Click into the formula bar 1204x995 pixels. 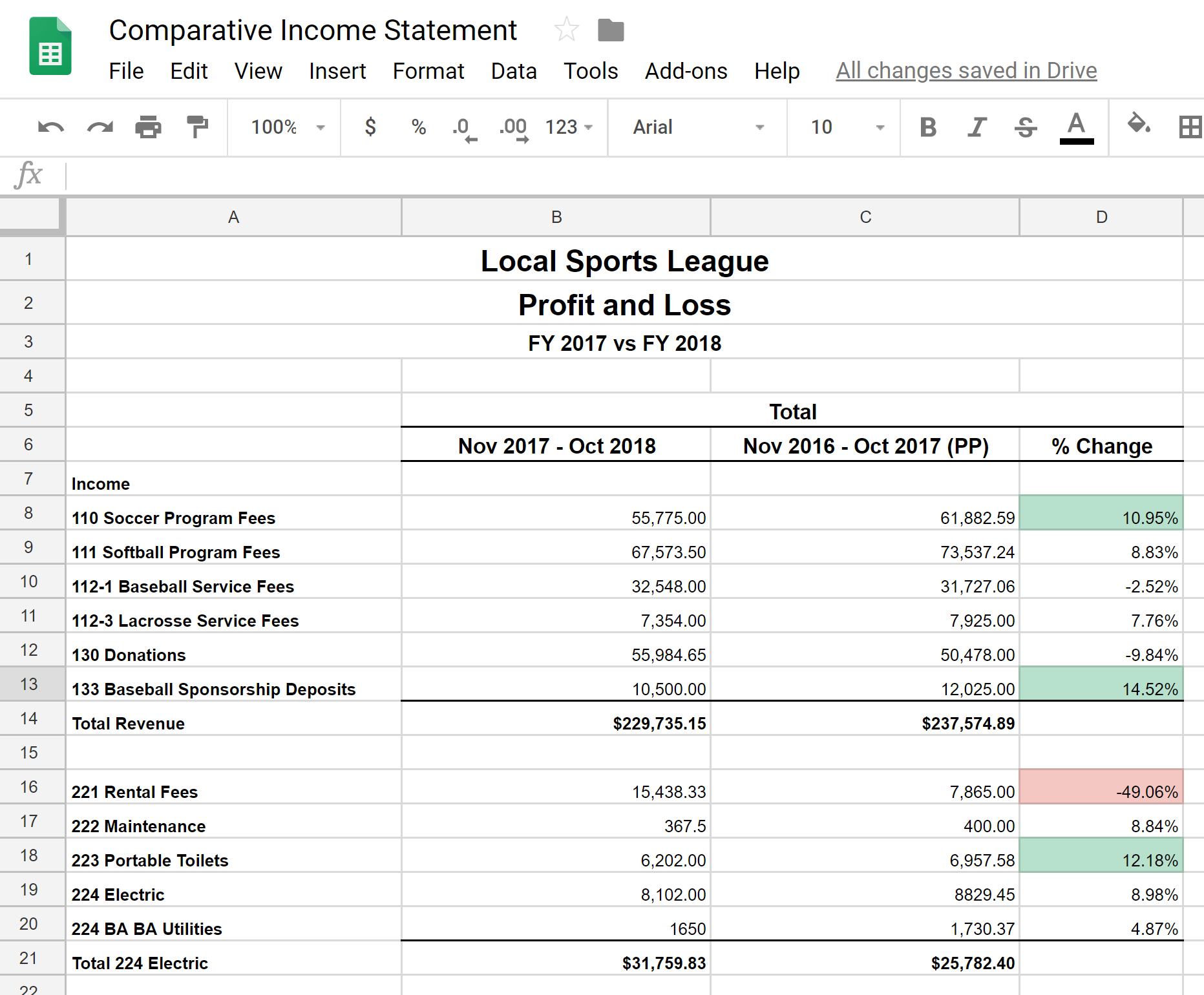(633, 175)
